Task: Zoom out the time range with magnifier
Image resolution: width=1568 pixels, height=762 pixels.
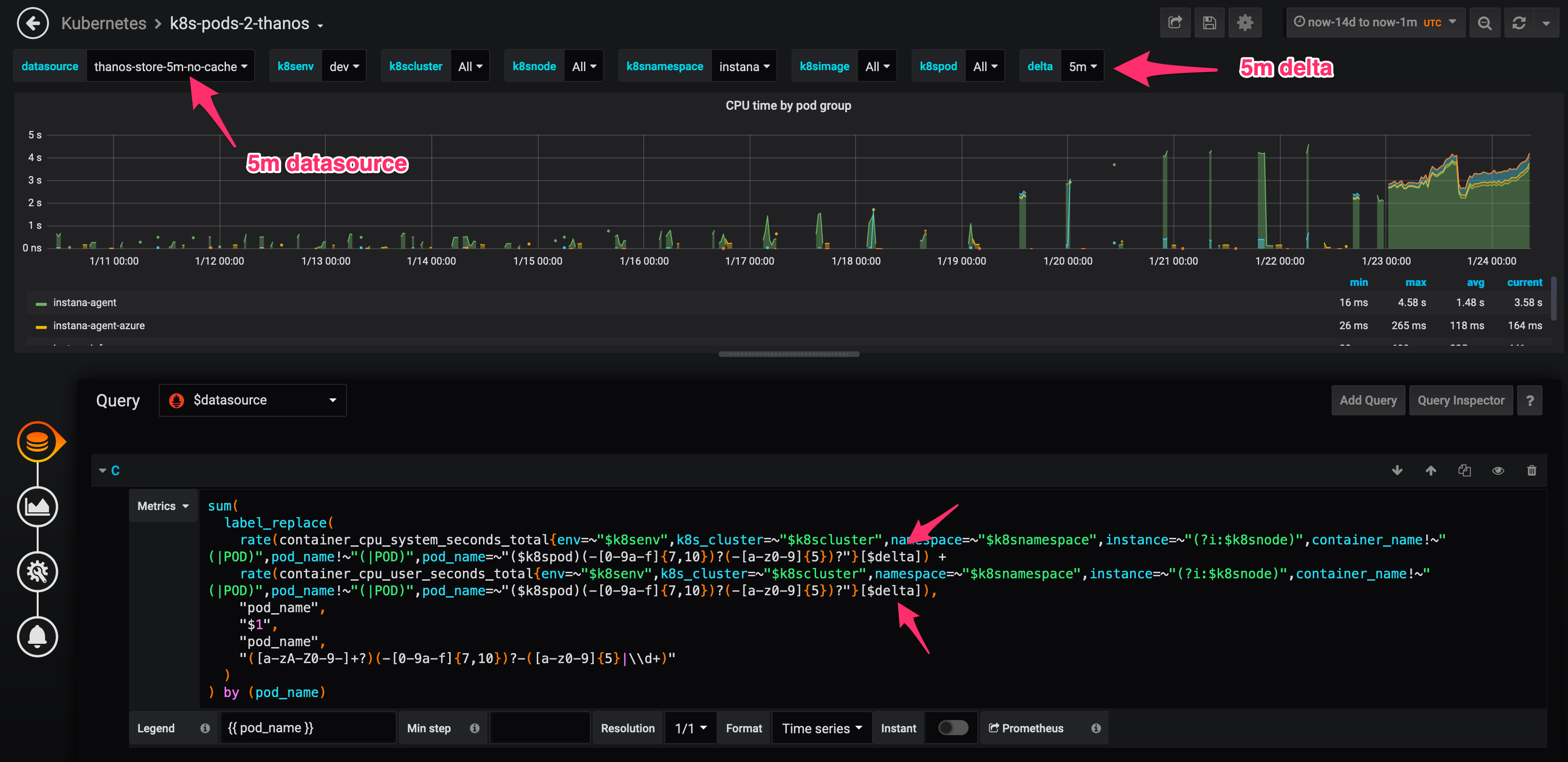Action: 1485,23
